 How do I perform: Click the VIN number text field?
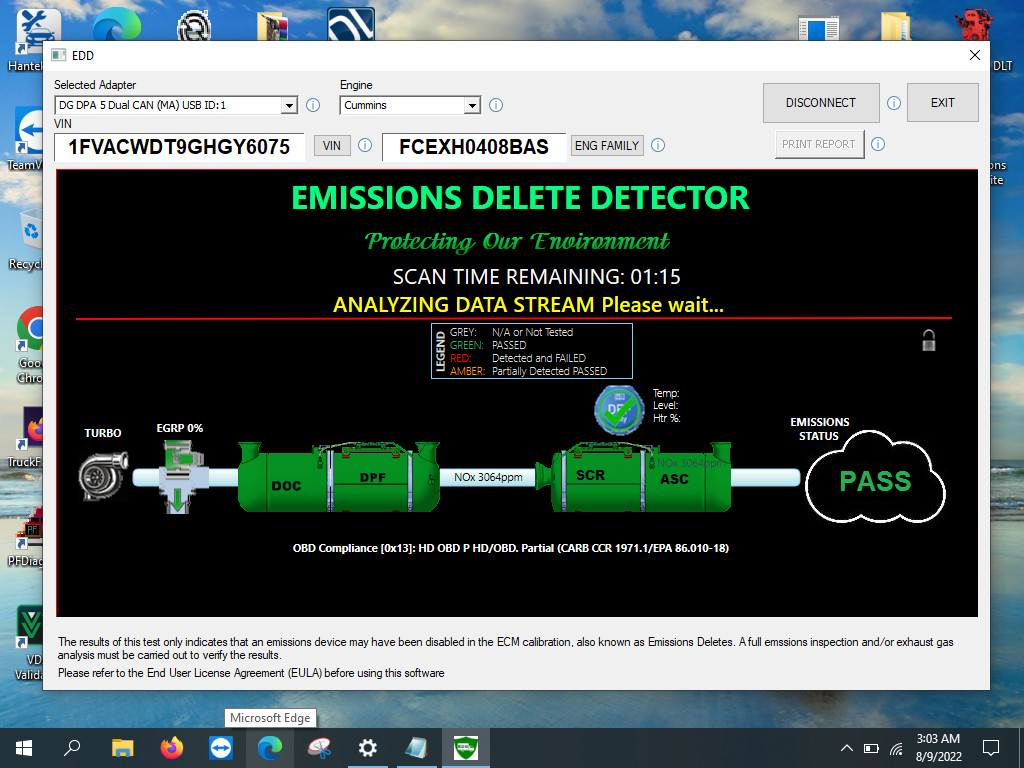179,147
